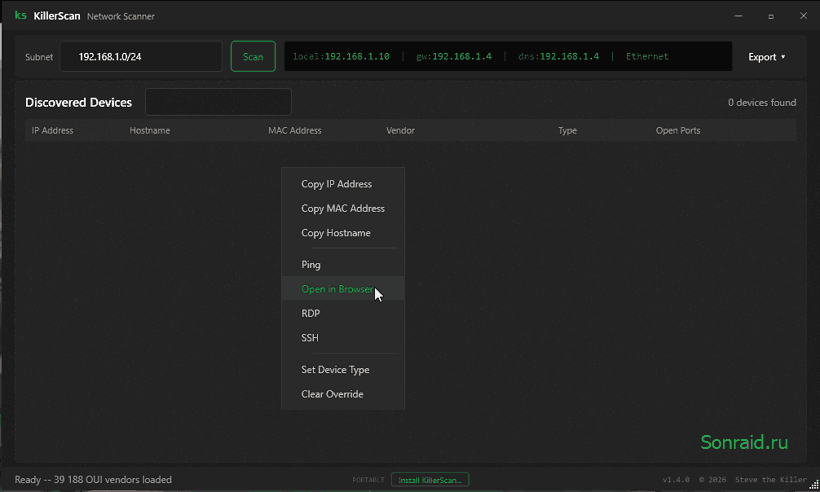Image resolution: width=820 pixels, height=492 pixels.
Task: Sort by MAC Address column header
Action: coord(295,131)
